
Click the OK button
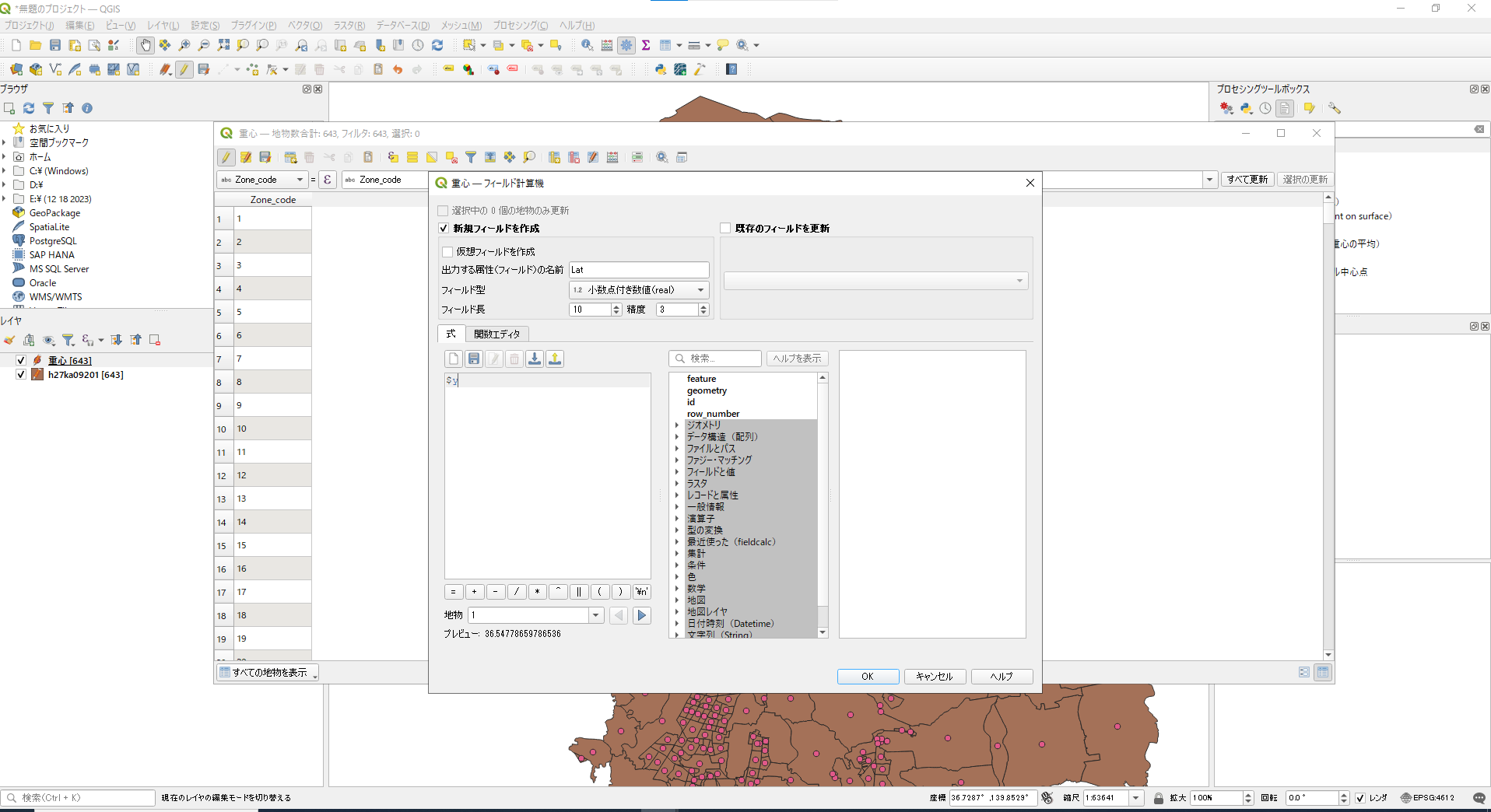(868, 677)
